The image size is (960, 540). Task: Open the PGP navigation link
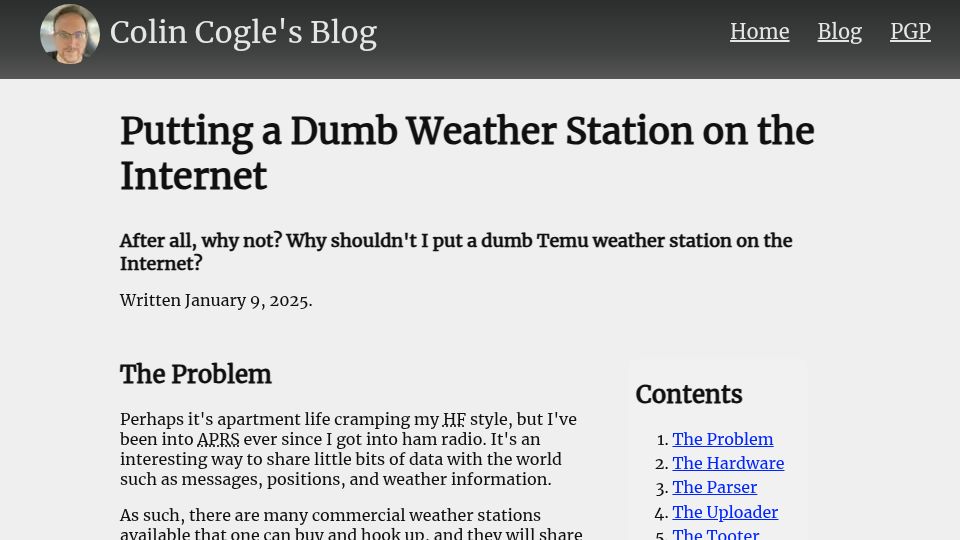[x=910, y=31]
